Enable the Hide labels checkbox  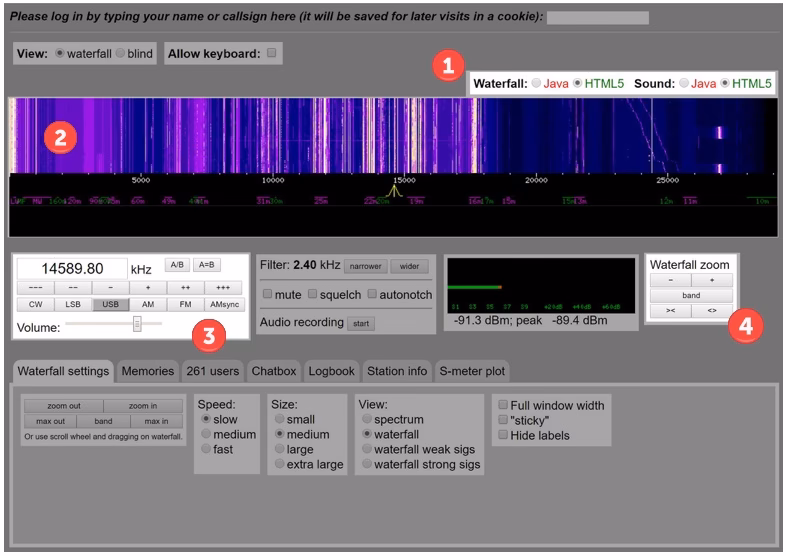[503, 435]
